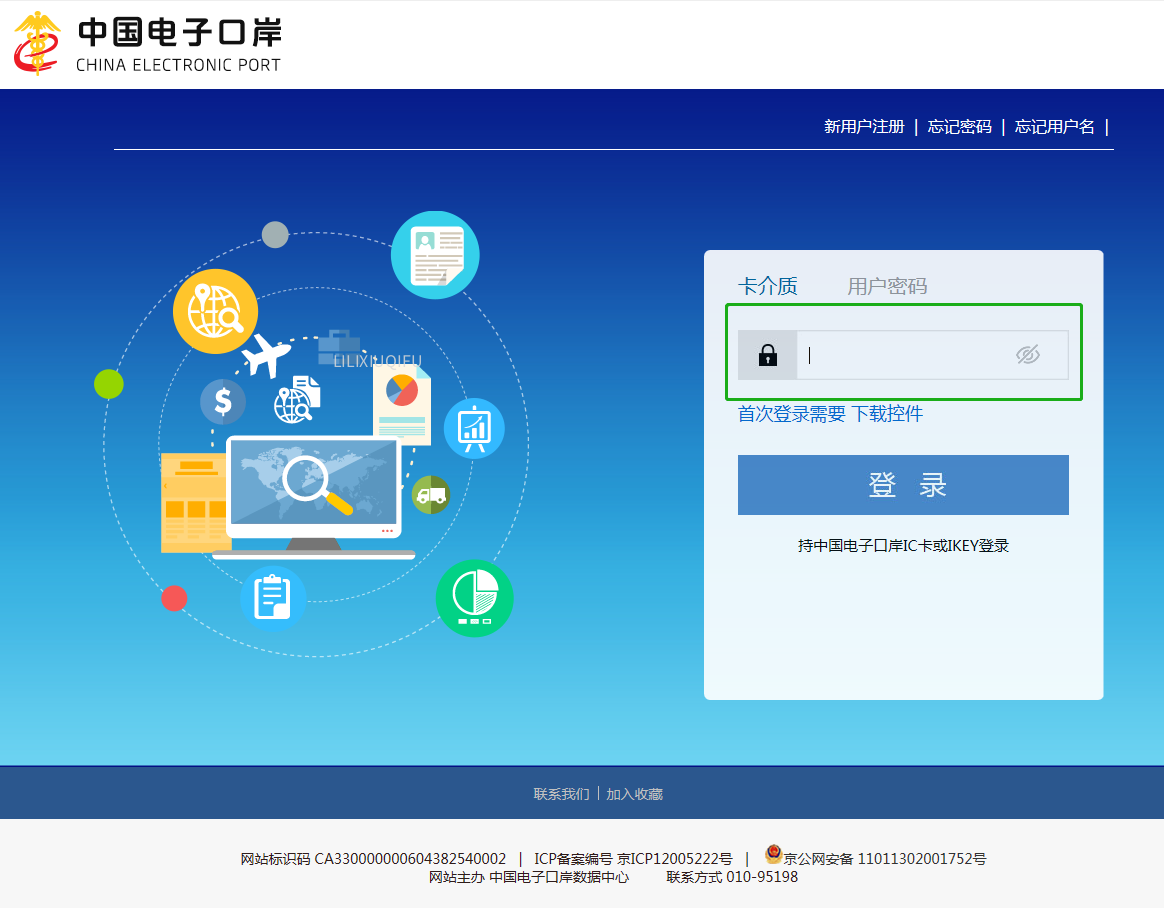Image resolution: width=1164 pixels, height=908 pixels.
Task: Click the padlock icon in password field
Action: click(767, 355)
